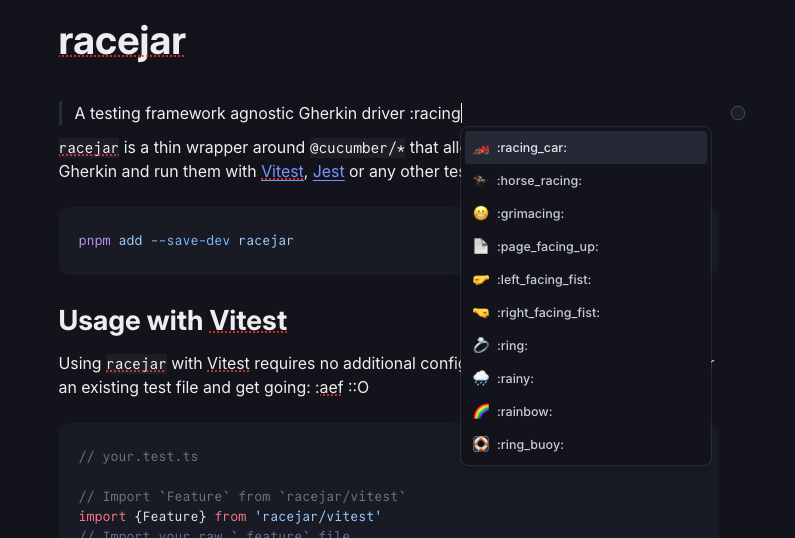Click the import {Feature} code line
The width and height of the screenshot is (795, 538).
pos(230,516)
